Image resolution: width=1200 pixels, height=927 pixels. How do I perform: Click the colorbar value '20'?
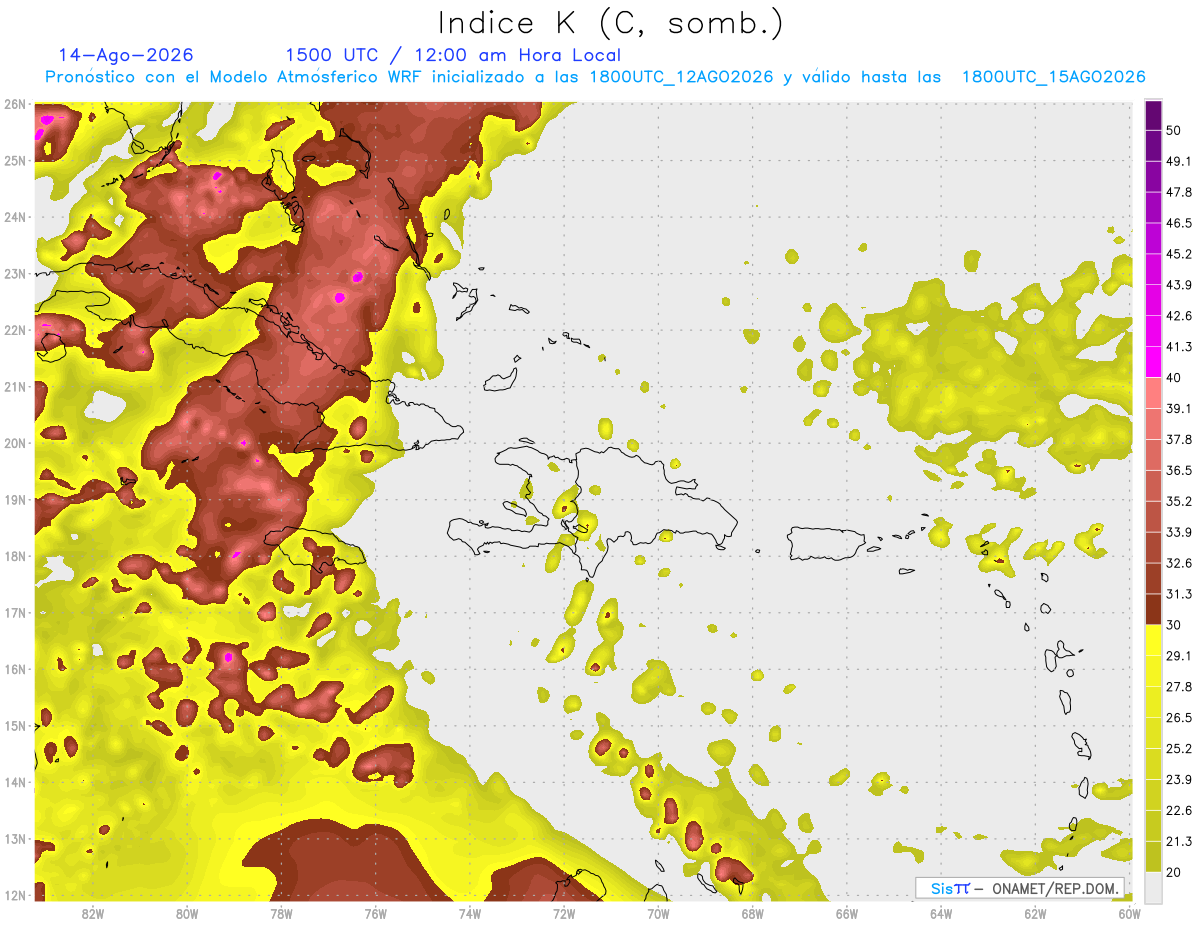click(x=1175, y=873)
